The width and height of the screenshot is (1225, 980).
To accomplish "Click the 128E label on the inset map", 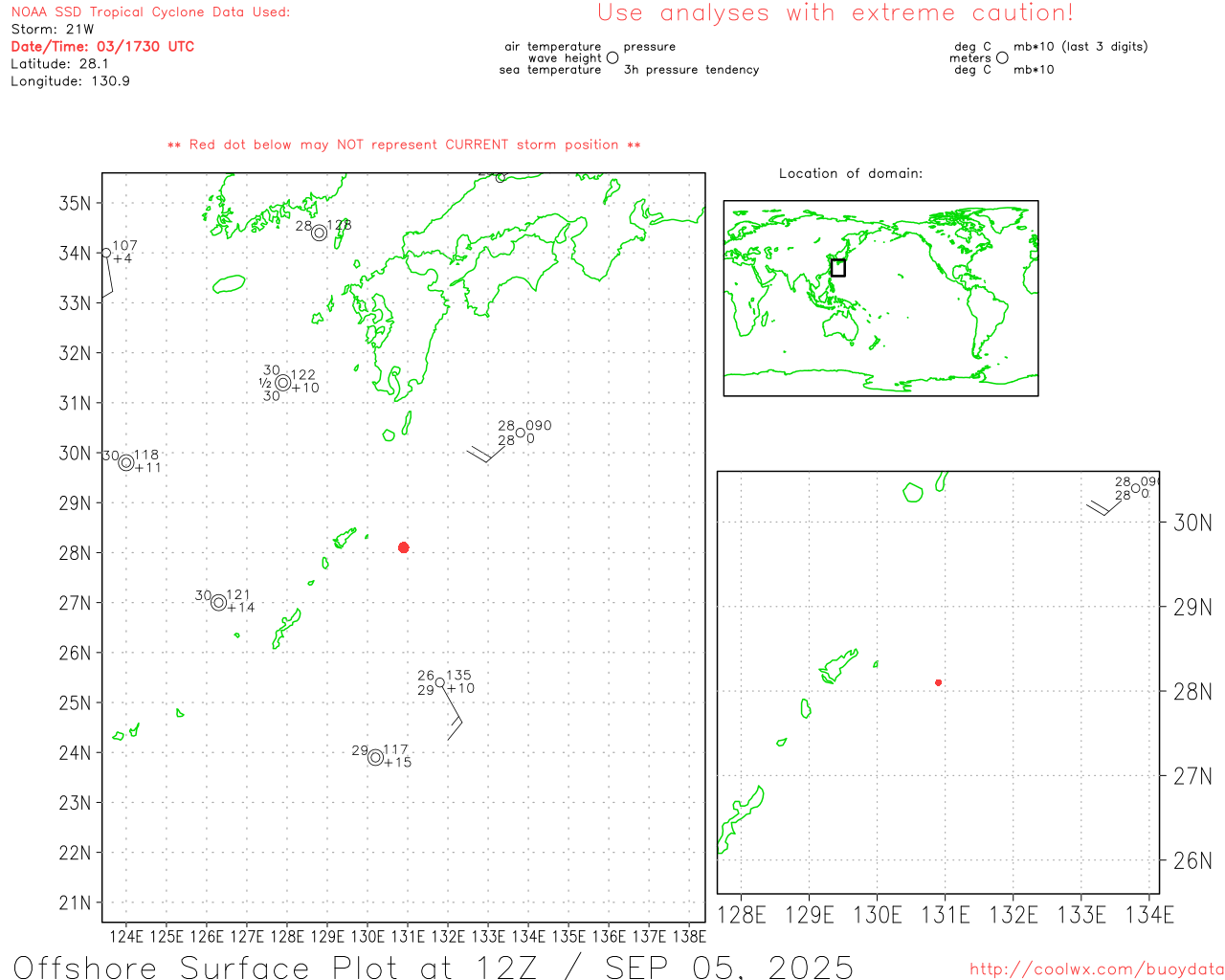I will (x=742, y=915).
